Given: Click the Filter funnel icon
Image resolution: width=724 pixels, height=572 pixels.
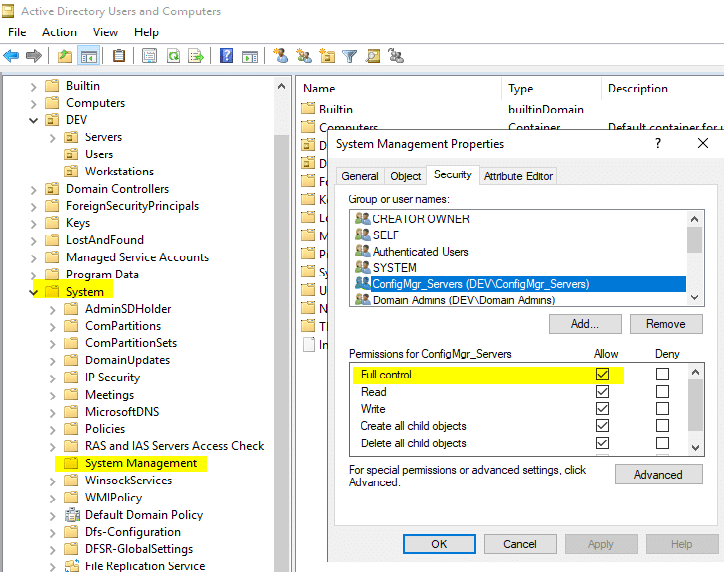Looking at the screenshot, I should [x=350, y=56].
